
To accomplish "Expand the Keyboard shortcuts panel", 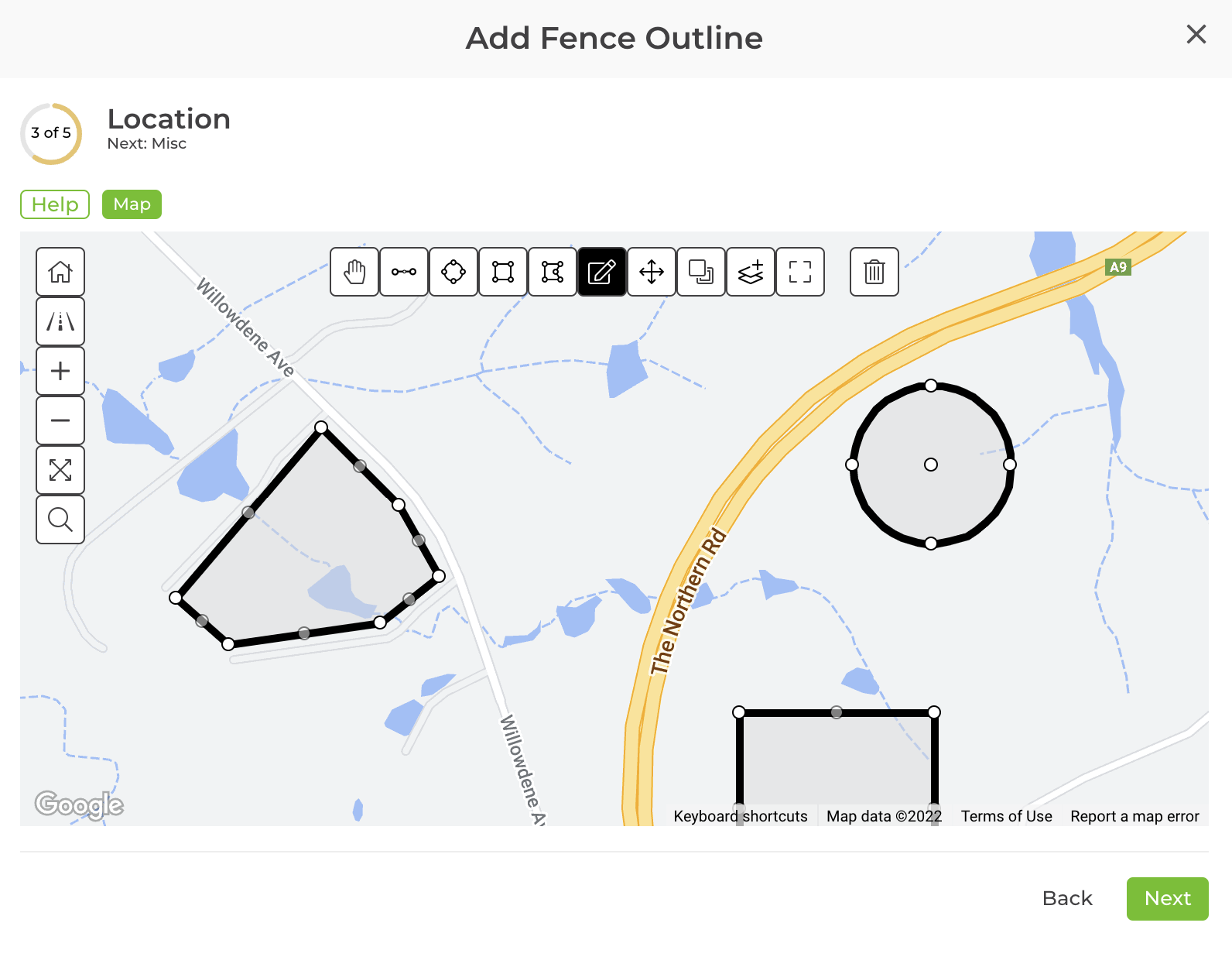I will [741, 815].
